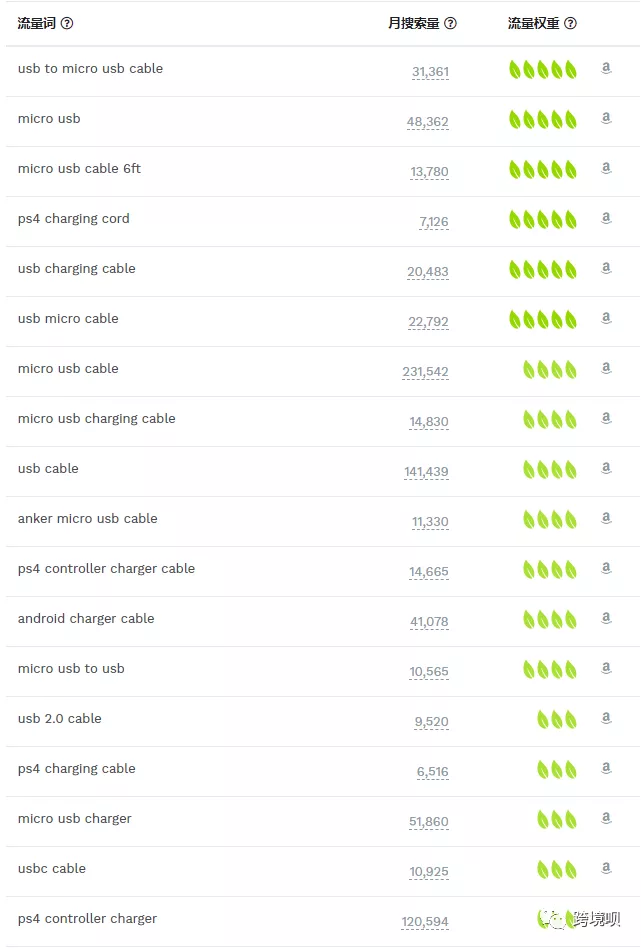This screenshot has height=948, width=641.
Task: Click Amazon icon in 'micro usb' row
Action: coord(606,119)
